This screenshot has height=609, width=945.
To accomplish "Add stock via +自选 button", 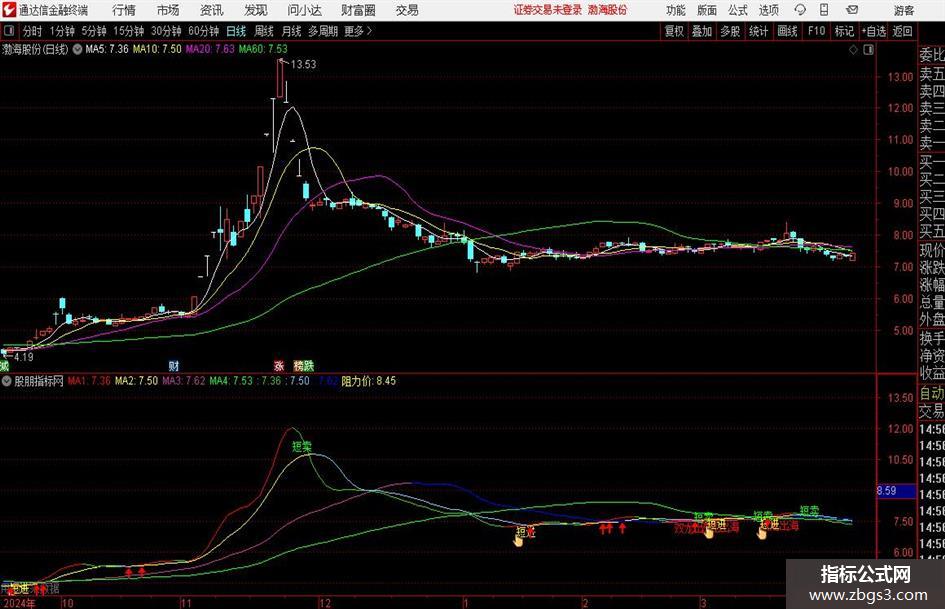I will click(873, 31).
